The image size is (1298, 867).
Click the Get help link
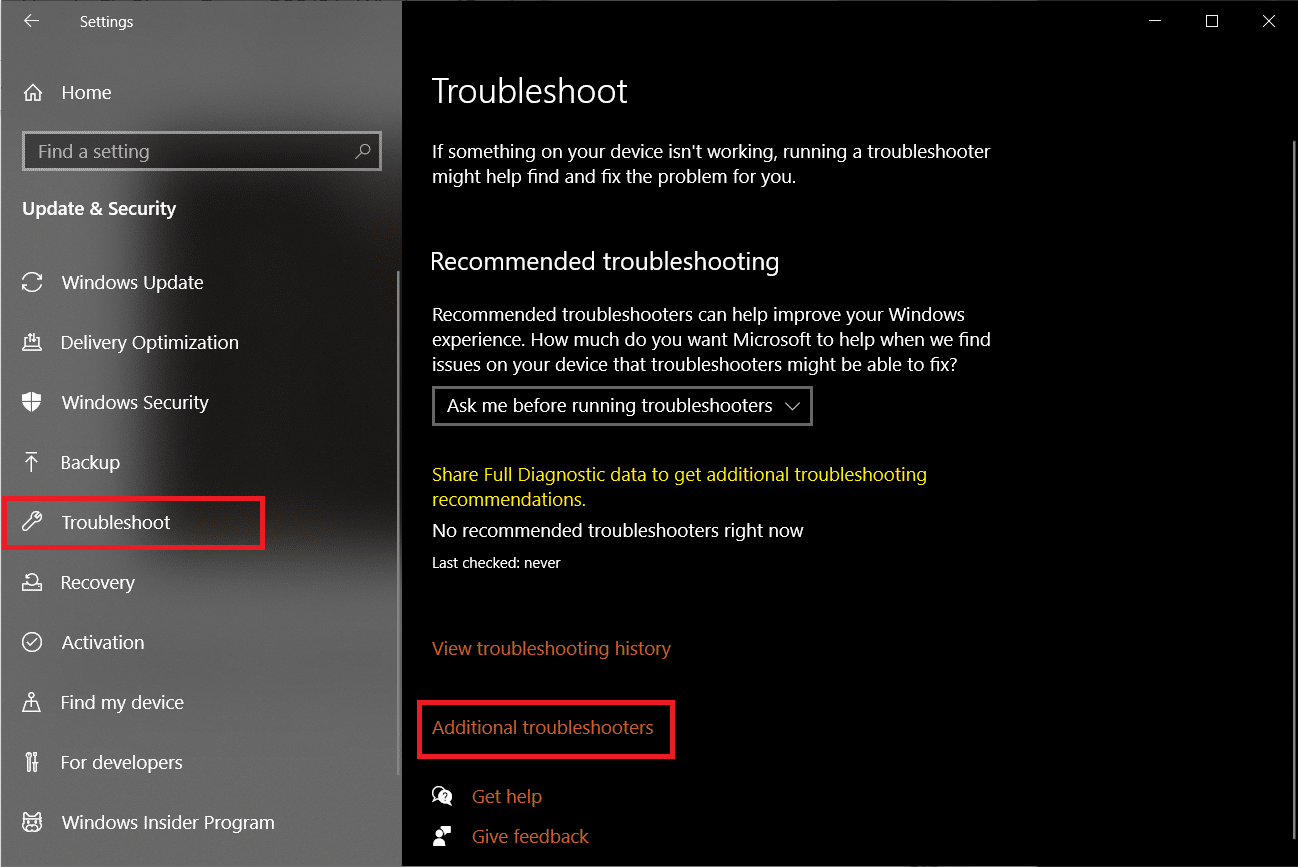[x=506, y=797]
